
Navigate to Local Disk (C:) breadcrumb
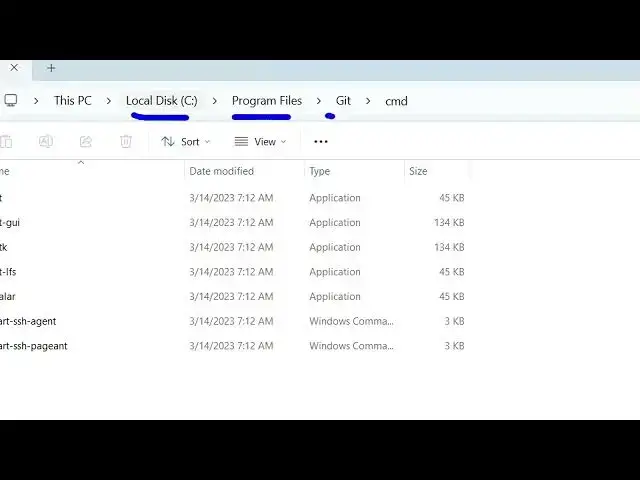(x=162, y=101)
